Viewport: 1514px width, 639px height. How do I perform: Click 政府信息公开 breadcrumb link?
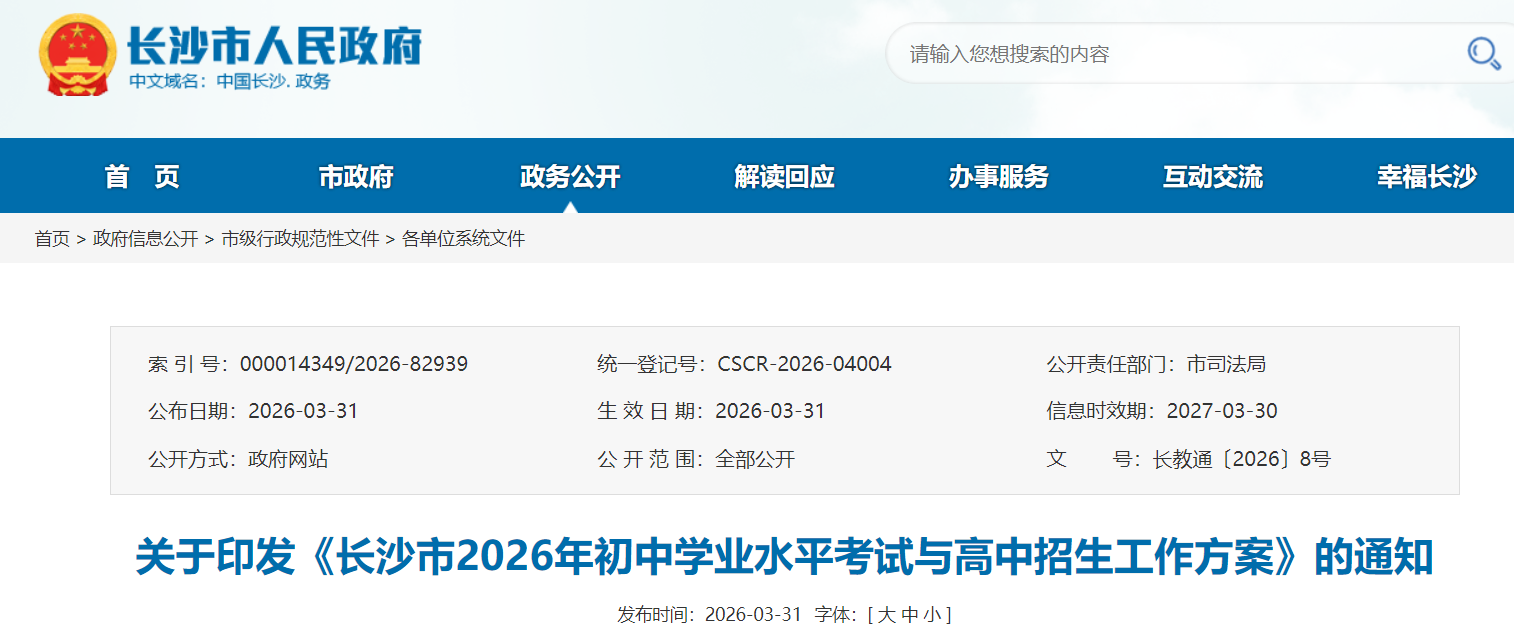point(145,239)
